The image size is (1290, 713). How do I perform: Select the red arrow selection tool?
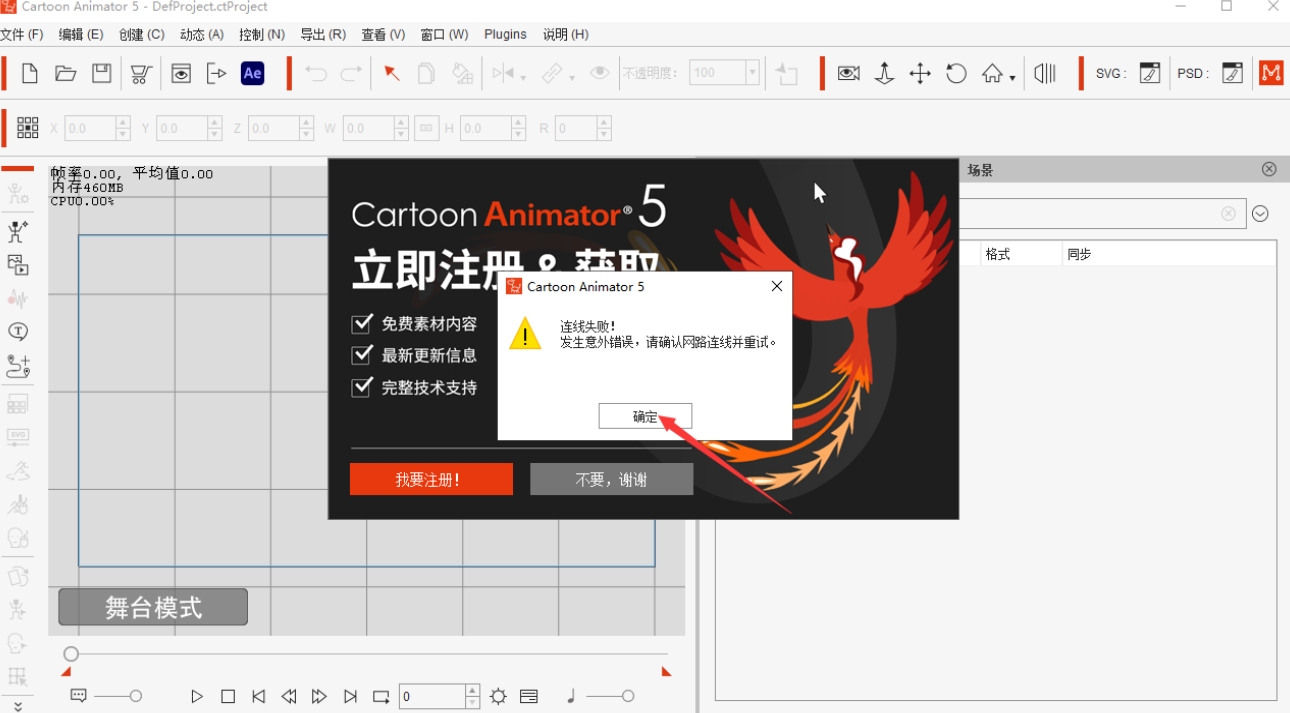(x=392, y=73)
